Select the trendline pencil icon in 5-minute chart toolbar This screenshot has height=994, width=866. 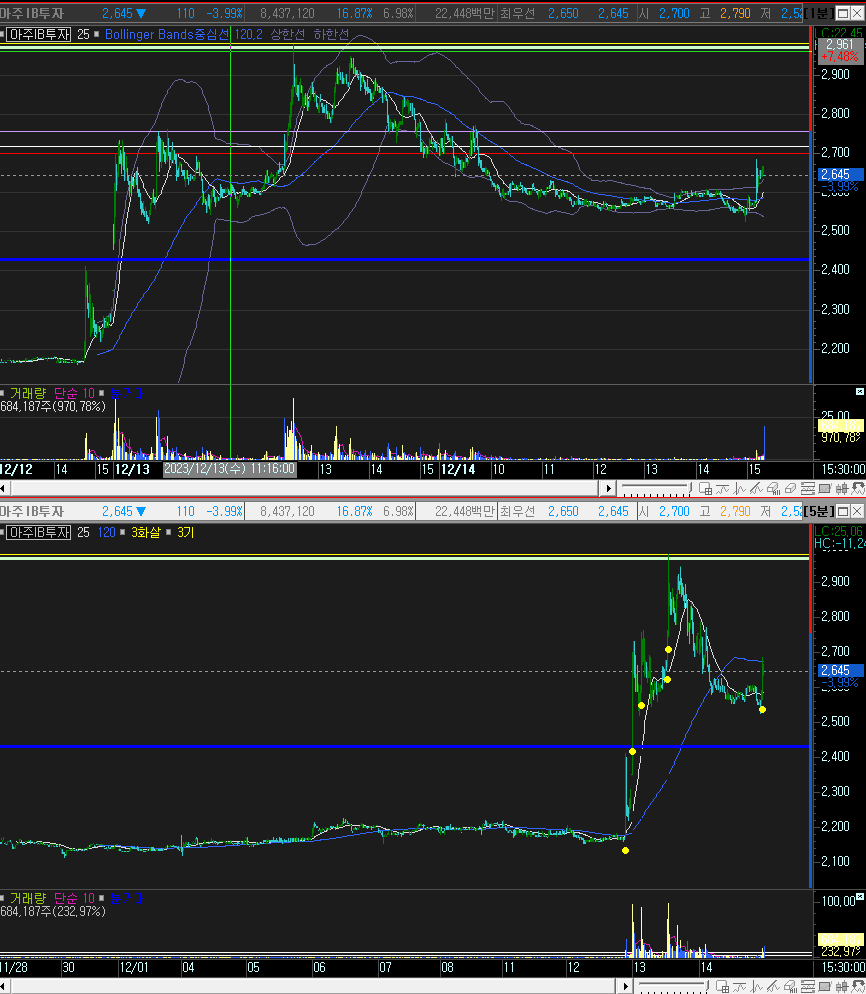(x=773, y=986)
